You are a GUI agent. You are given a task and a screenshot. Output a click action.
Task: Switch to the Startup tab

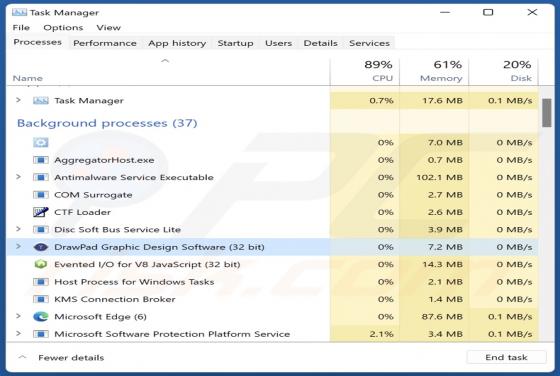(235, 43)
